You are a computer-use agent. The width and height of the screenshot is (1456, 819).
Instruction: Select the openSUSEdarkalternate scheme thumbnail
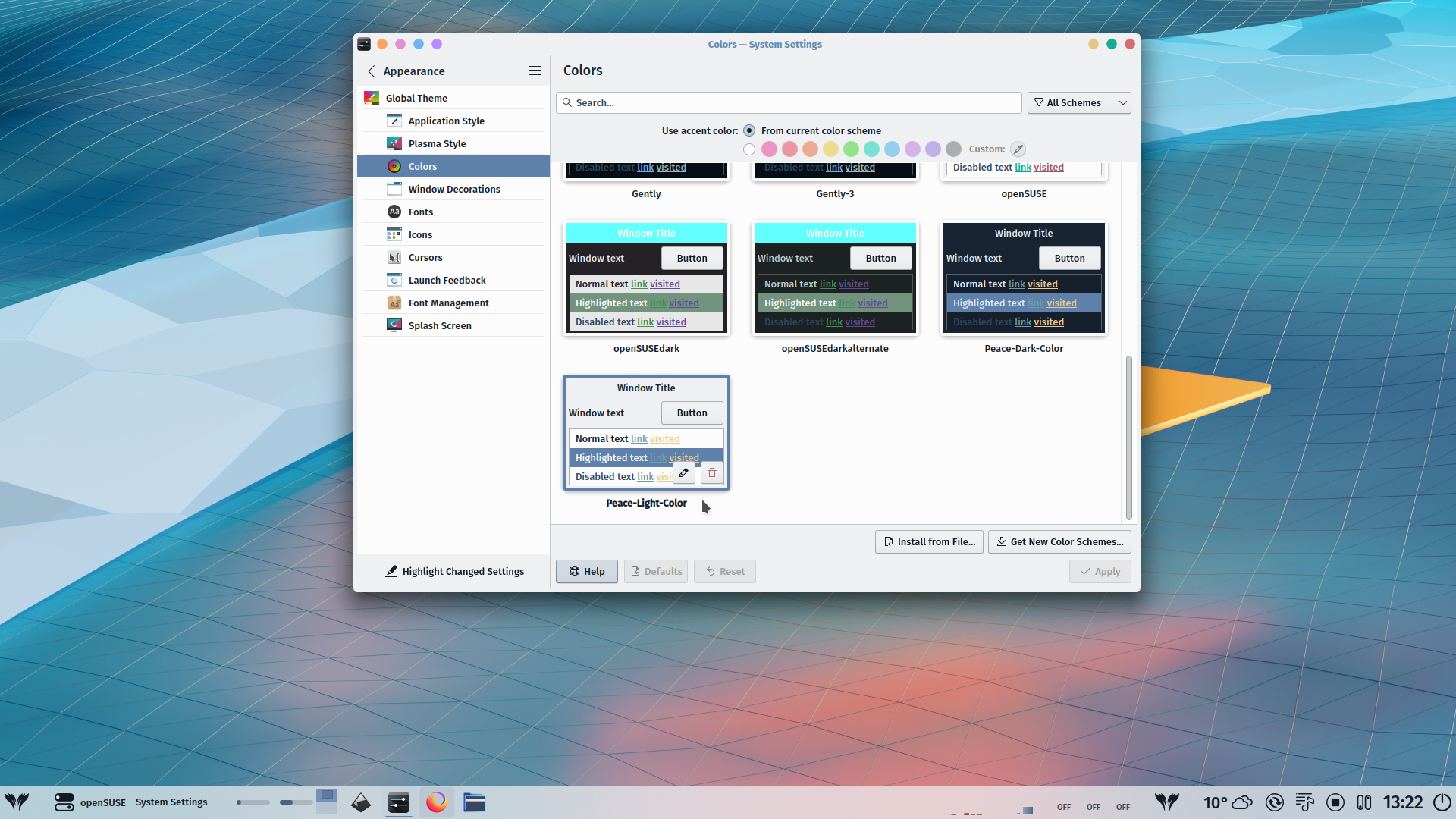pyautogui.click(x=835, y=278)
